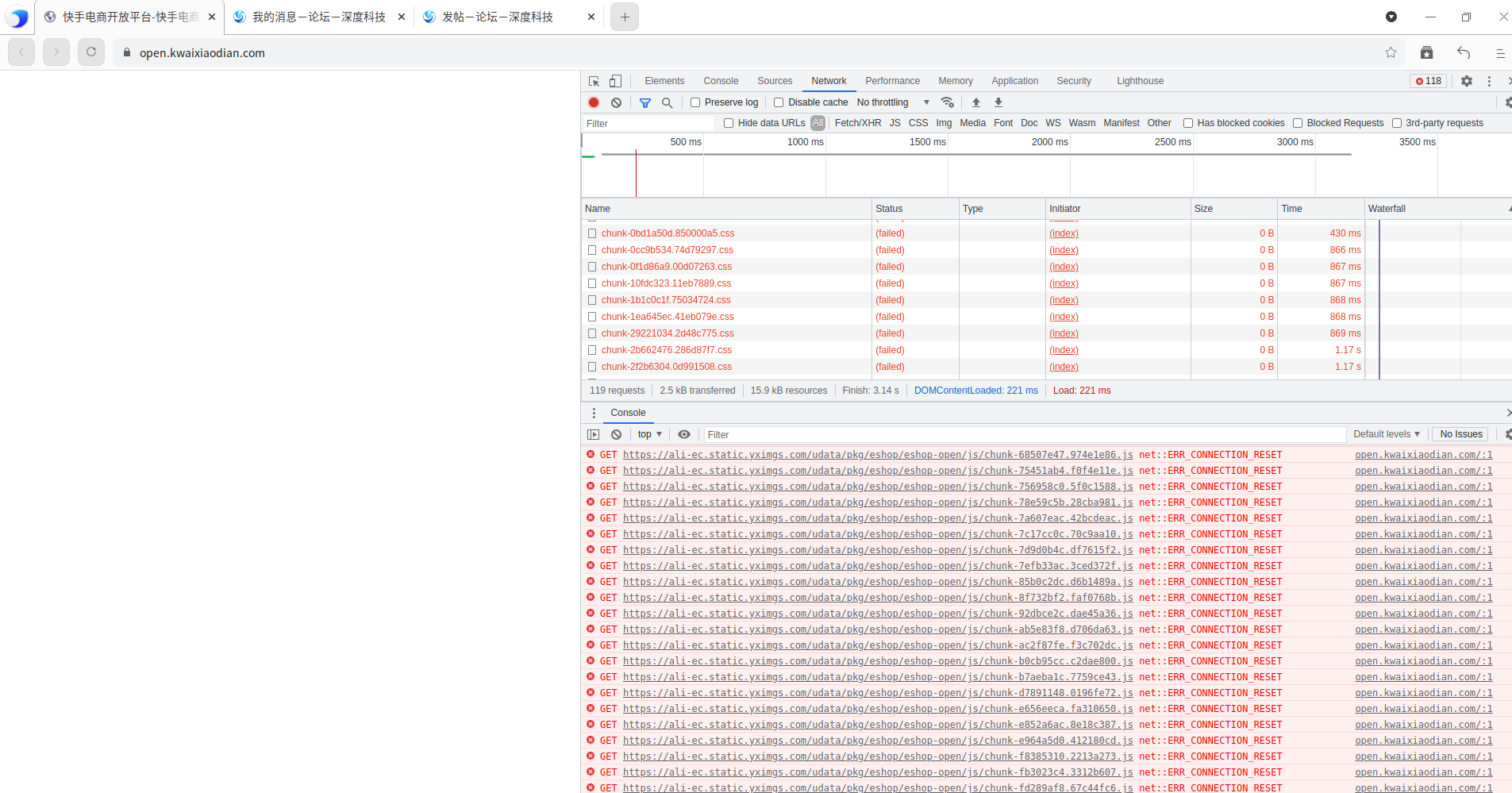1512x793 pixels.
Task: Click the No Issues button
Action: [1460, 434]
